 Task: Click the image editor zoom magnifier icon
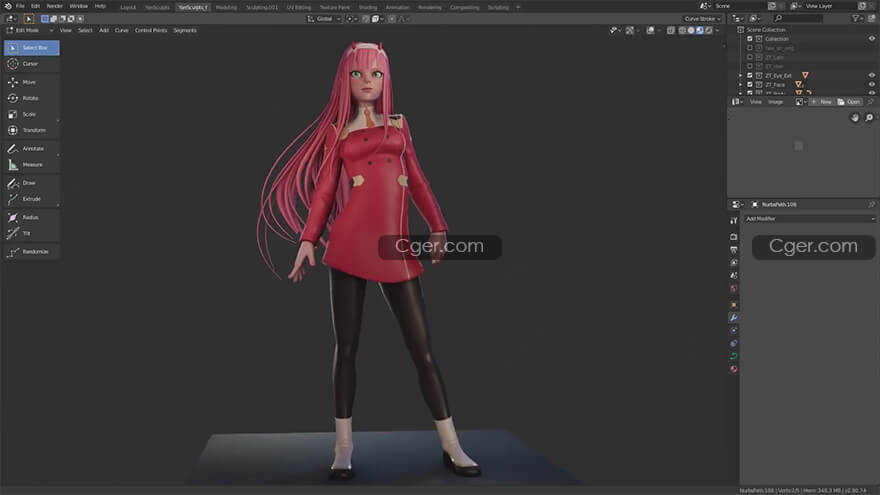click(869, 118)
